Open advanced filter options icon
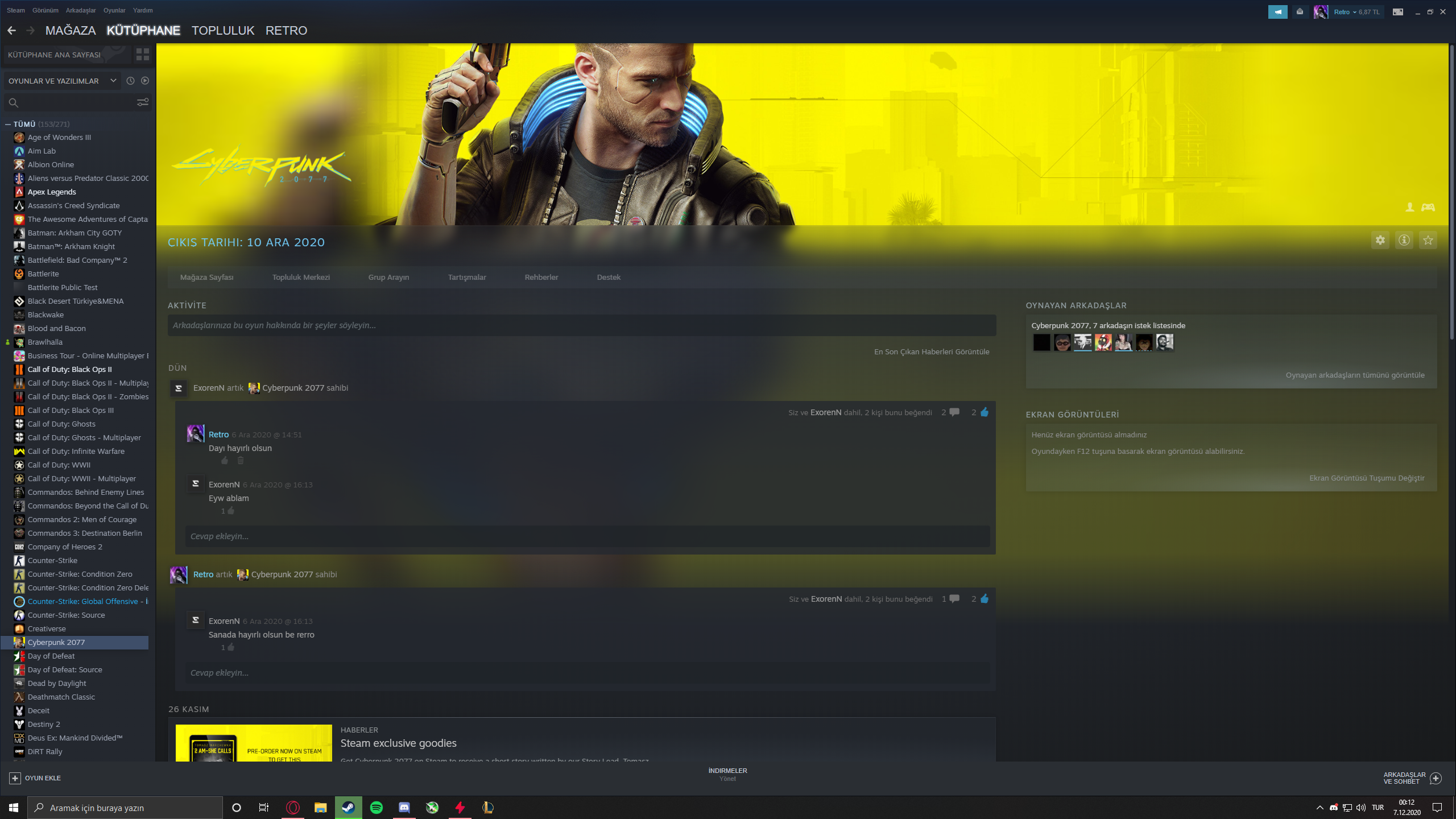 (x=142, y=102)
